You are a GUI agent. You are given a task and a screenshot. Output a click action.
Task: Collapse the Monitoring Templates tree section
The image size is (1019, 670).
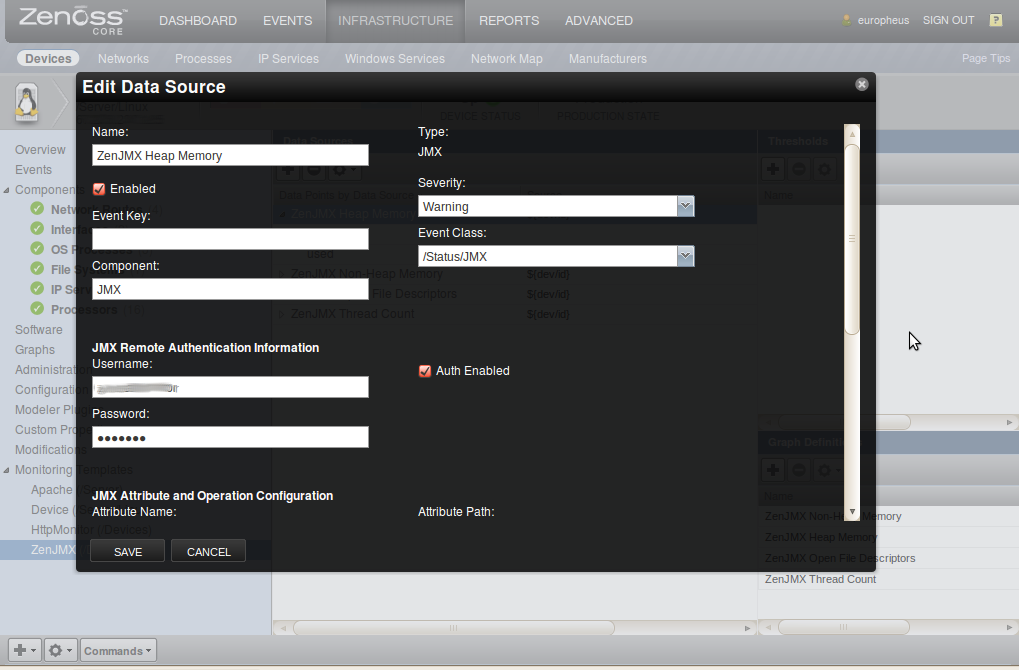pos(6,470)
